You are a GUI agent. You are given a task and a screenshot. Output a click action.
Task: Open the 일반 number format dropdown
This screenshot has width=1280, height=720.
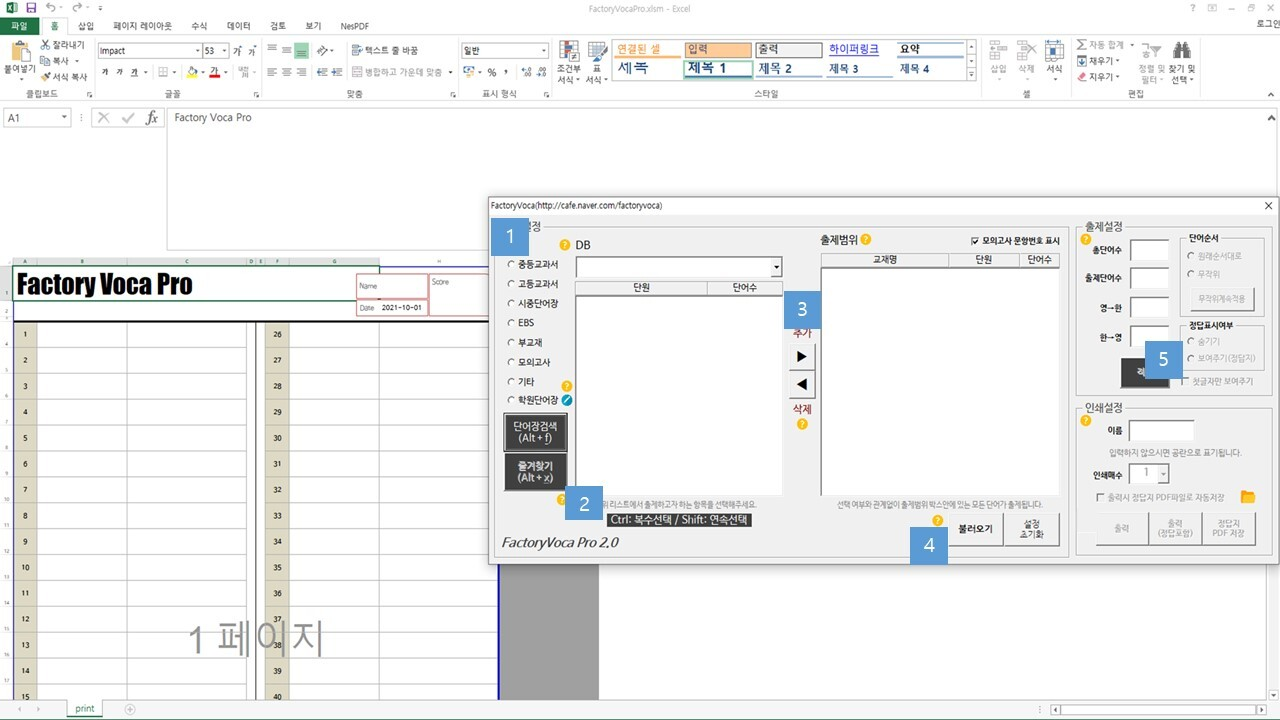(x=542, y=50)
